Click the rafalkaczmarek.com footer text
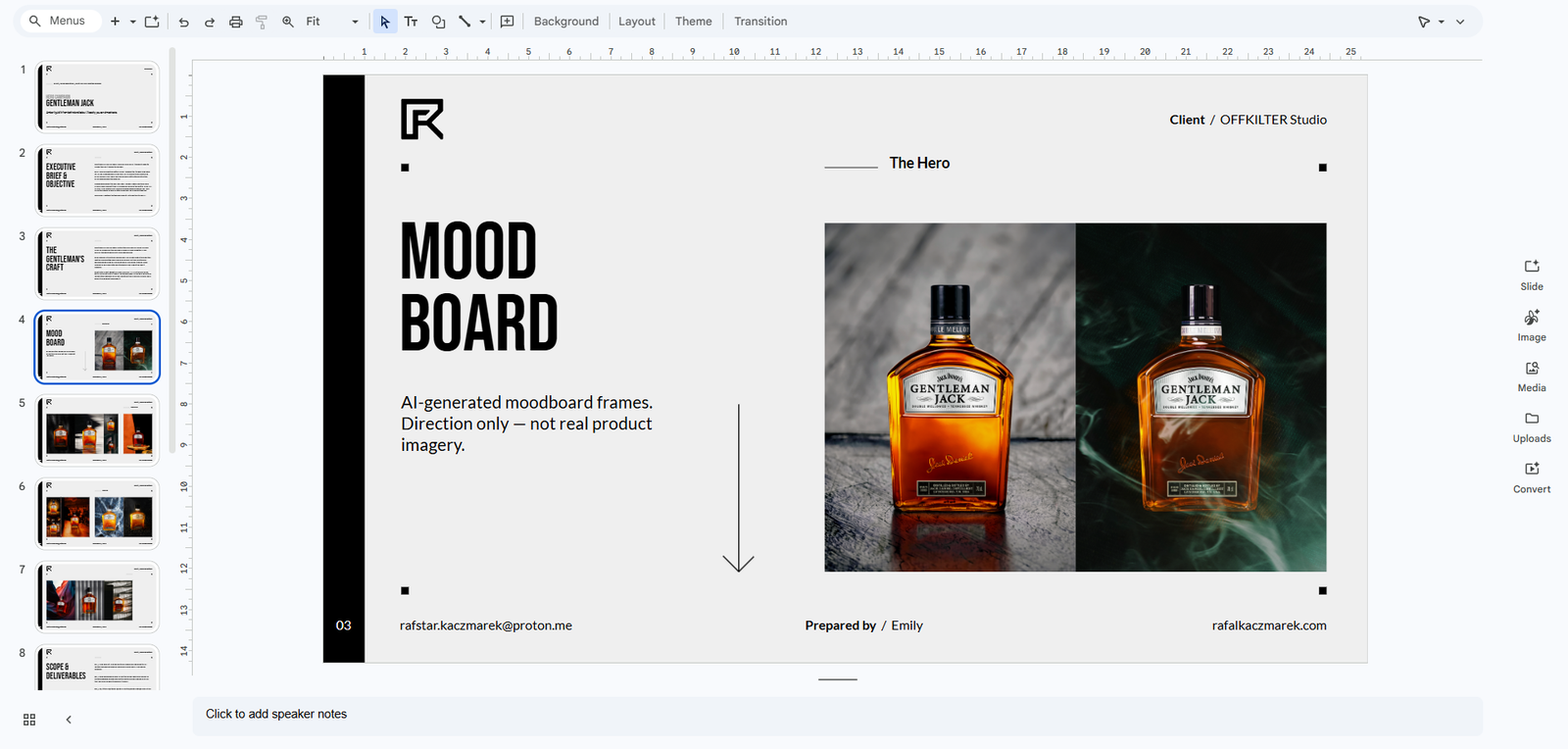The height and width of the screenshot is (749, 1568). [1269, 625]
